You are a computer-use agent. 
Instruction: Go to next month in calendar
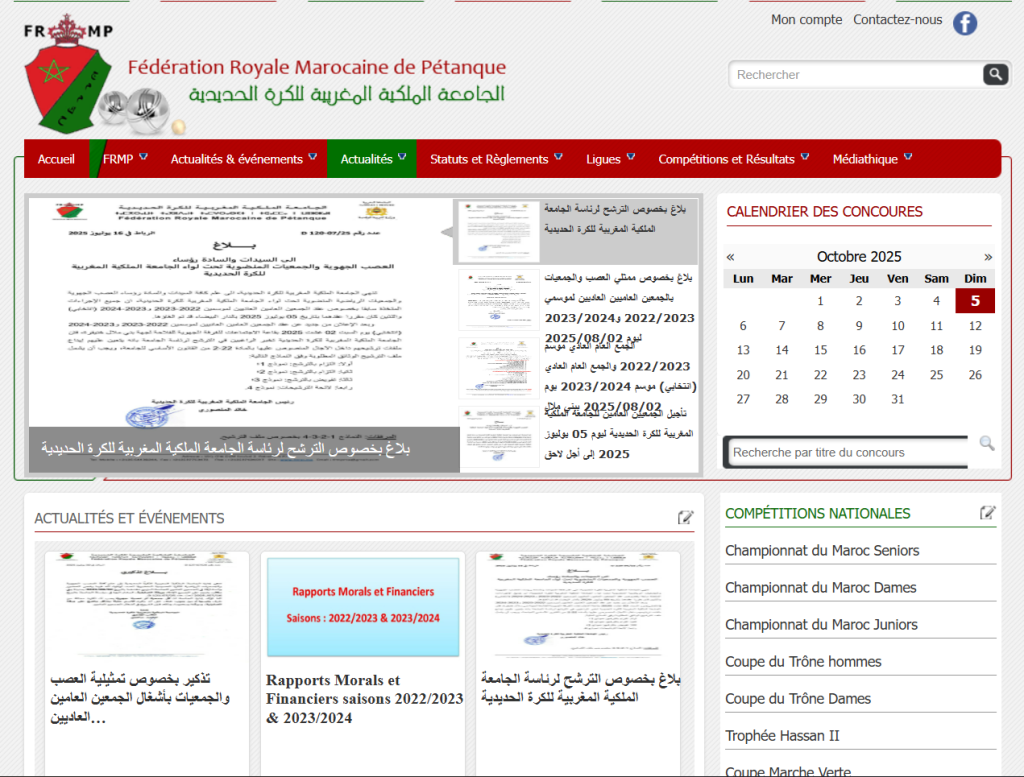pos(988,257)
